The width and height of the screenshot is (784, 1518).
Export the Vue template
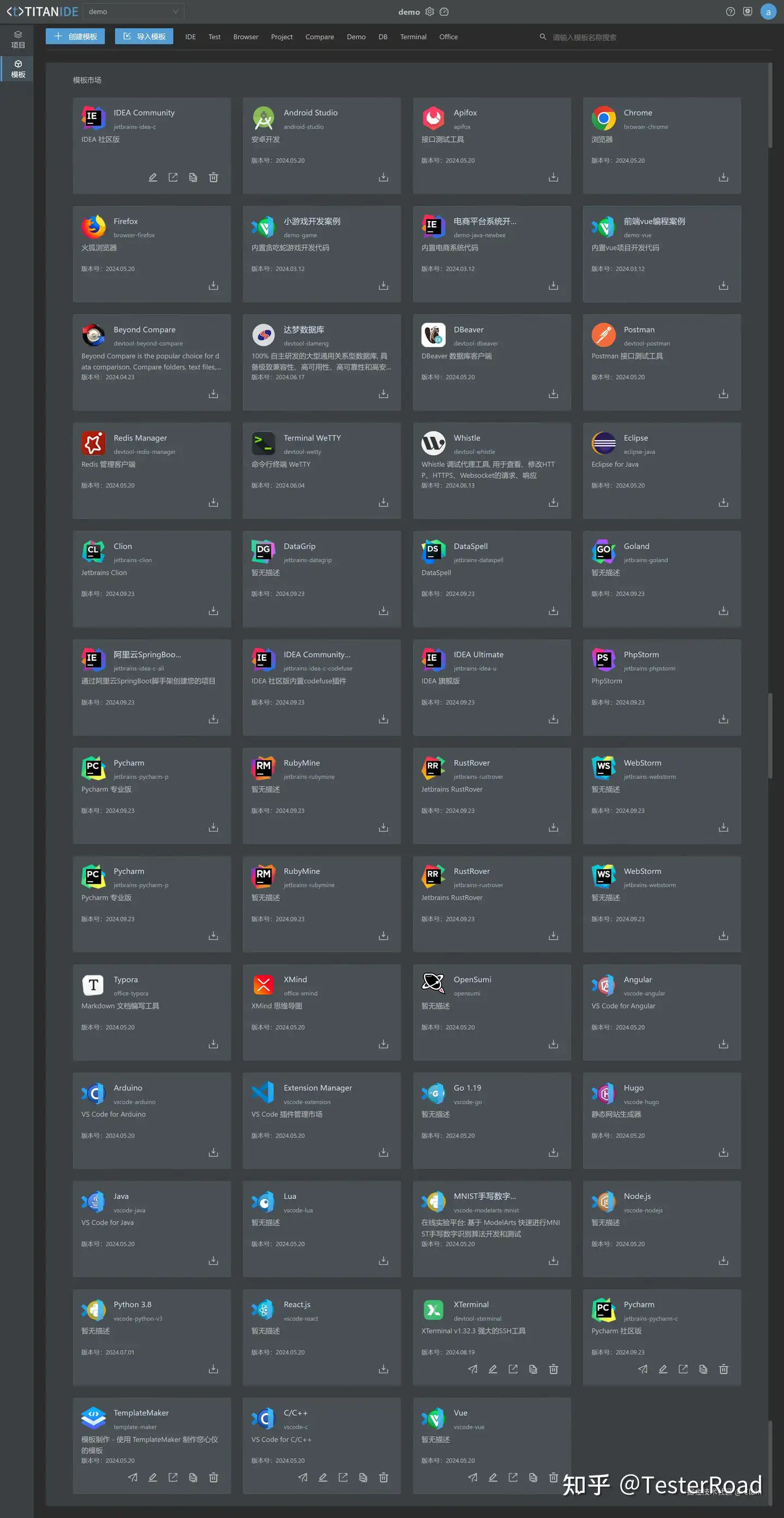coord(513,1478)
